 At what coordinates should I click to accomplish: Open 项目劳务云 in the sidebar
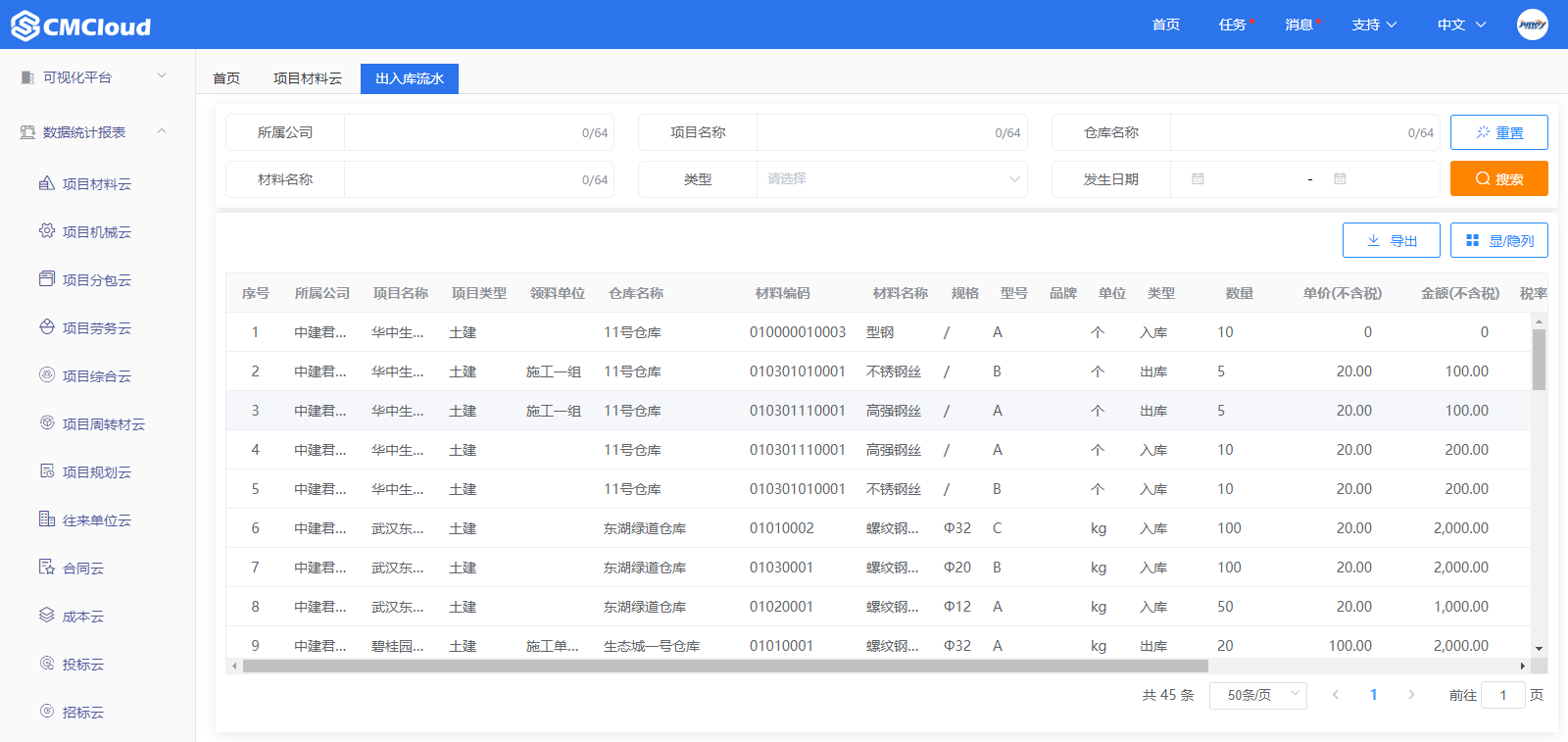(97, 328)
